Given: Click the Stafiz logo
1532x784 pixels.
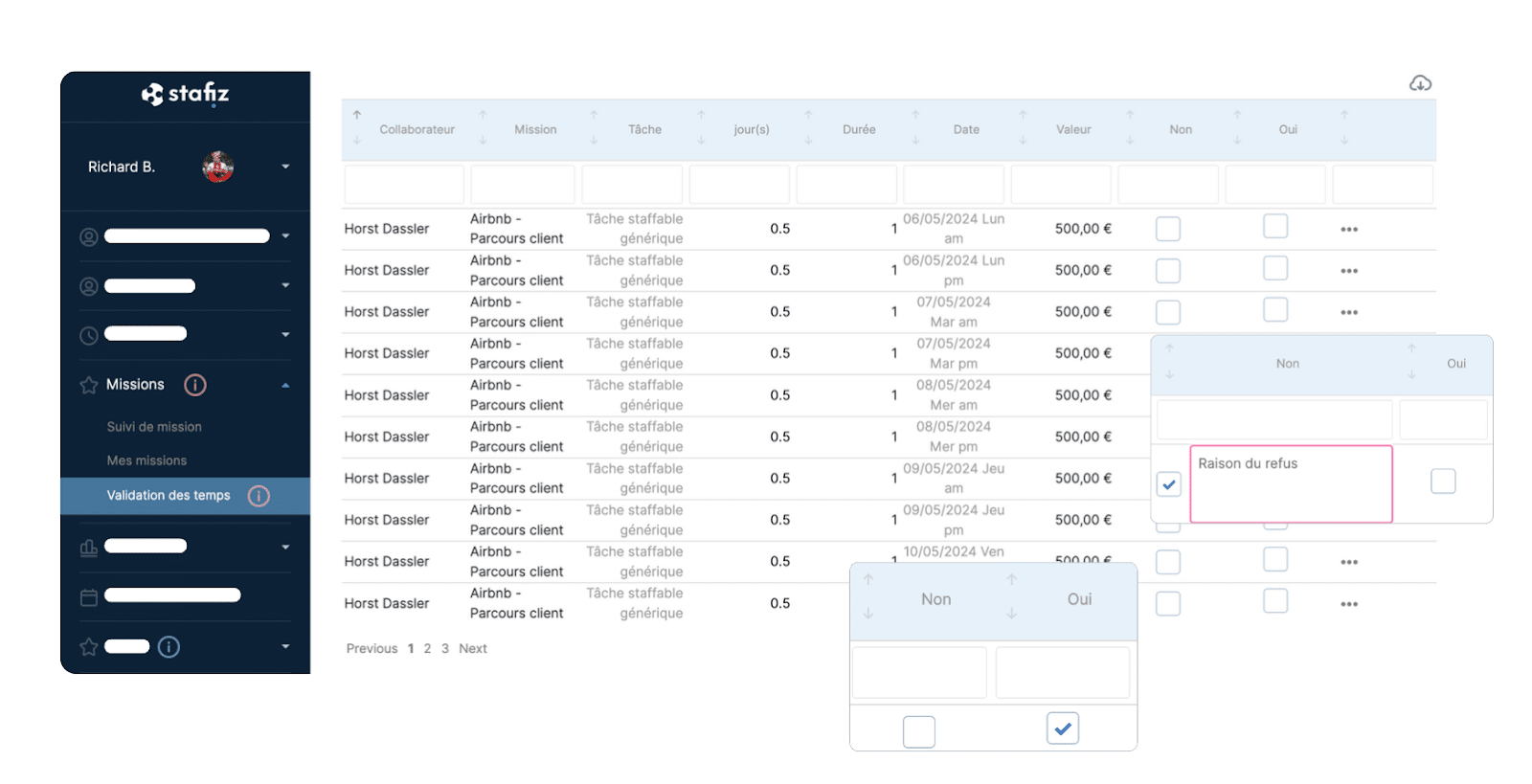Looking at the screenshot, I should point(186,94).
